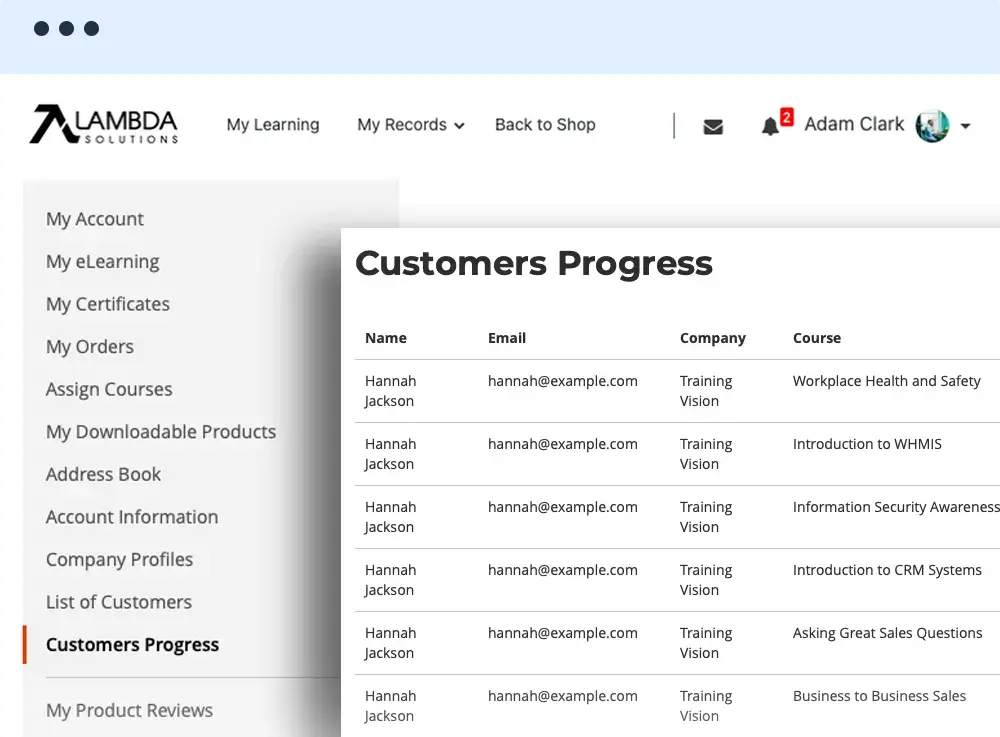Open My Downloadable Products
1000x737 pixels.
(x=161, y=432)
